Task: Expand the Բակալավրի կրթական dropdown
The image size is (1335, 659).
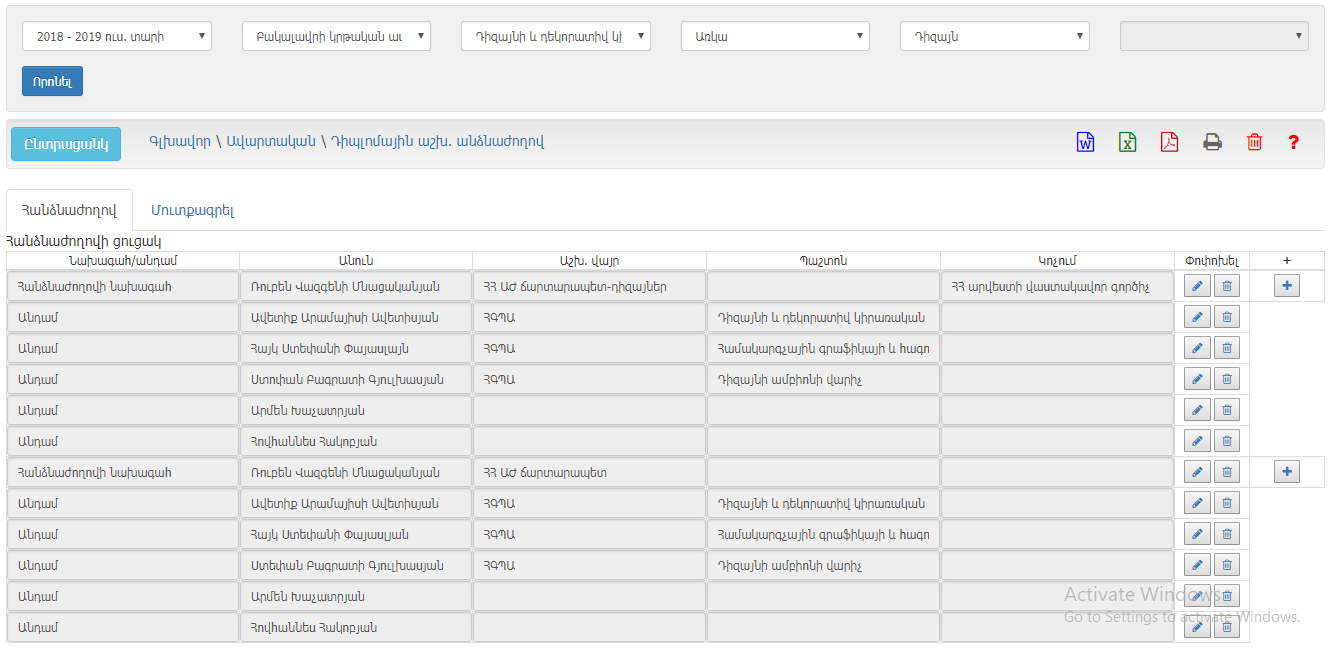Action: click(336, 37)
